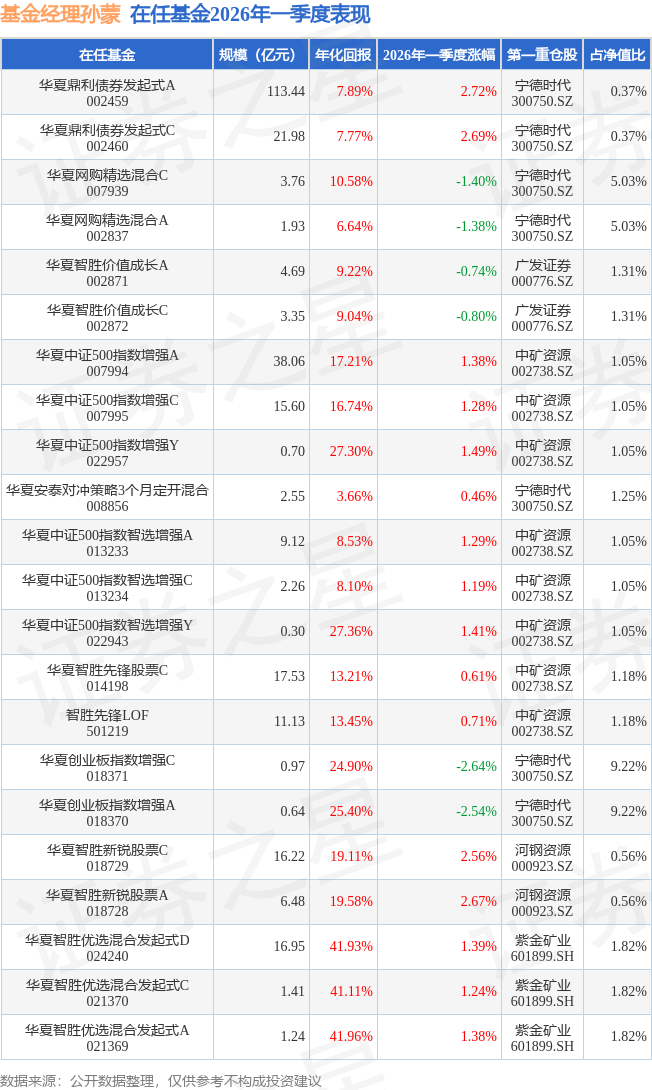Open fund 华夏中证500指数增强Y 022957
This screenshot has width=652, height=1090.
pos(107,452)
